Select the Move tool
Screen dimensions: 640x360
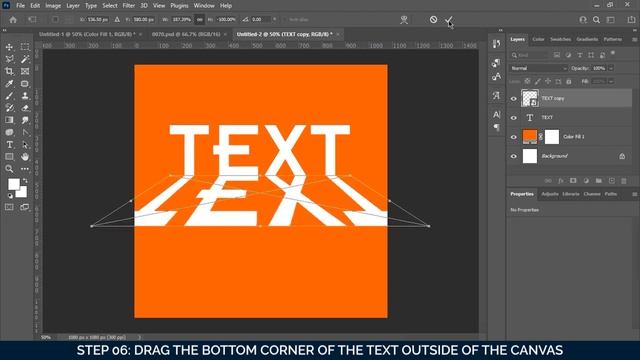(9, 47)
